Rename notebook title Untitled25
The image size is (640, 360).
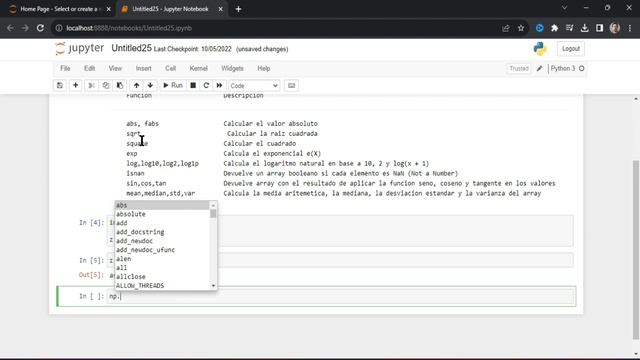pos(131,48)
